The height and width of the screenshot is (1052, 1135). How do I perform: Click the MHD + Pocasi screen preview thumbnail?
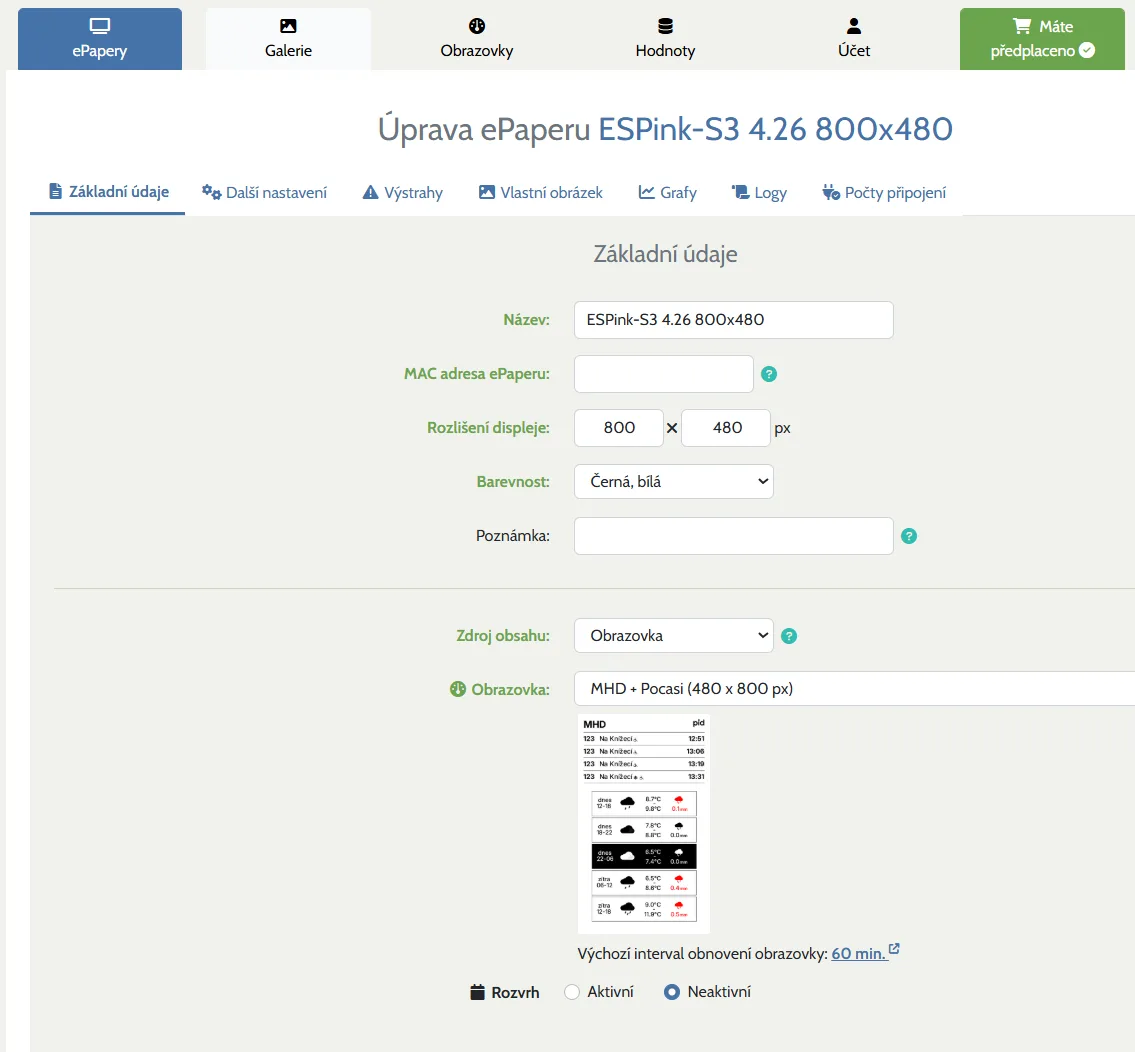click(x=643, y=822)
